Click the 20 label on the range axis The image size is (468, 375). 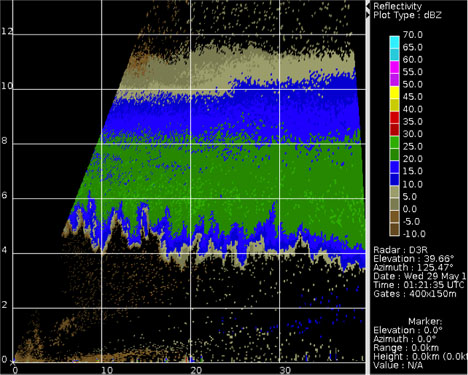pos(196,370)
